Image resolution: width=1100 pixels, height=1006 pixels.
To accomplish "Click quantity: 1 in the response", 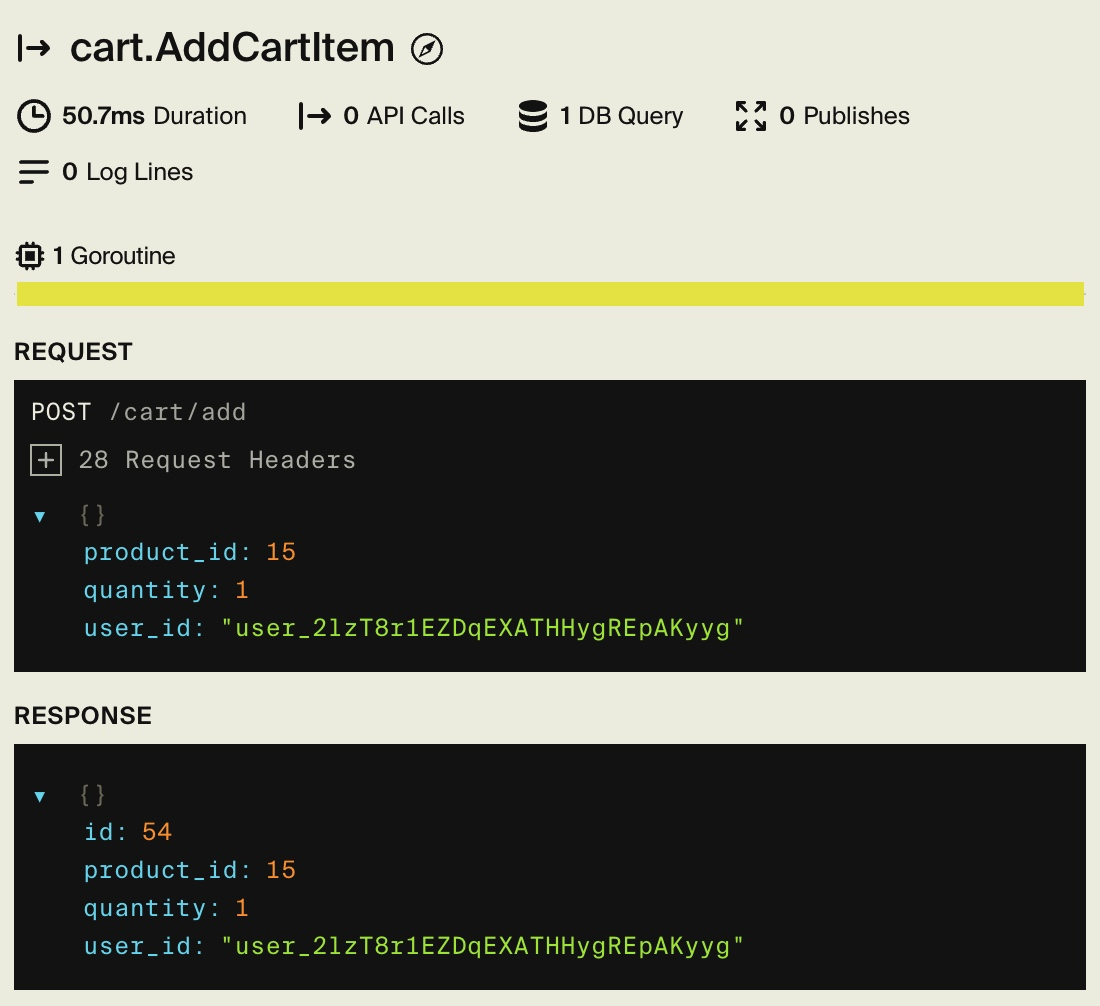I will 166,908.
